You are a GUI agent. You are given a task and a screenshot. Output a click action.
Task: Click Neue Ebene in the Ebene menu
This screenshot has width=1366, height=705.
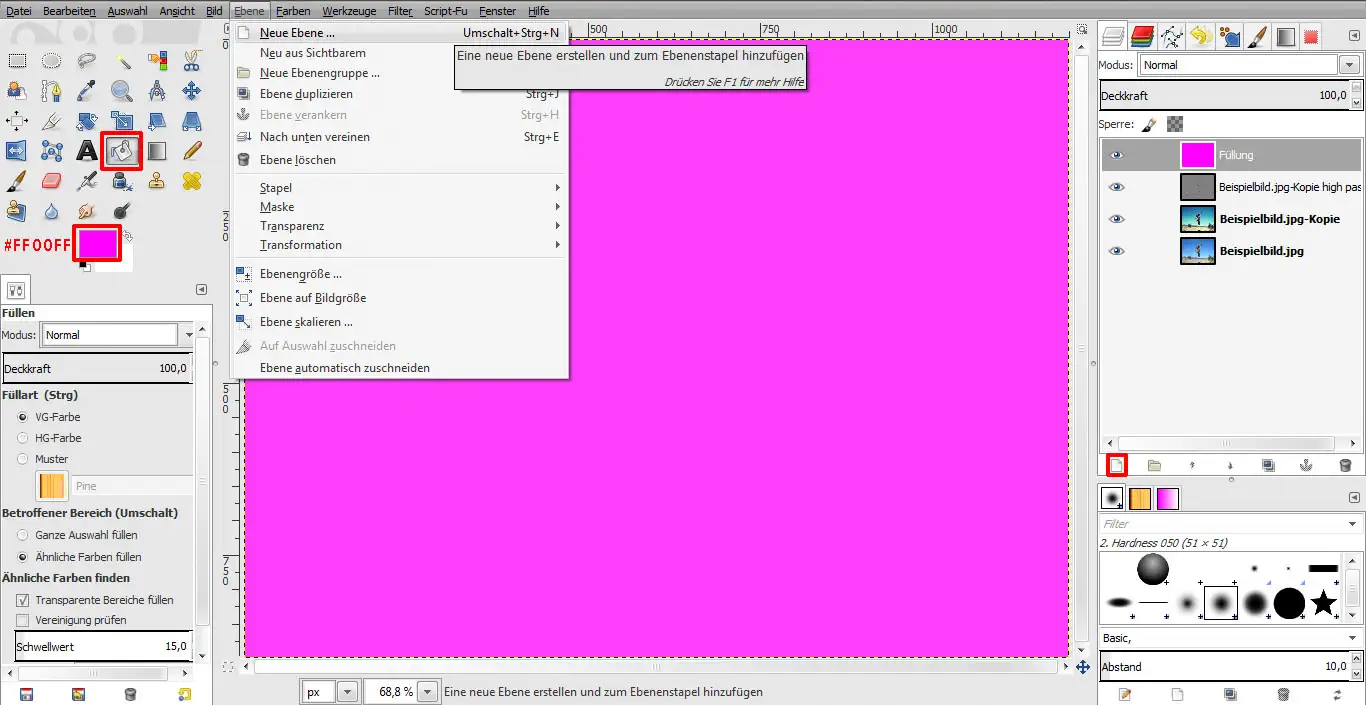point(297,33)
